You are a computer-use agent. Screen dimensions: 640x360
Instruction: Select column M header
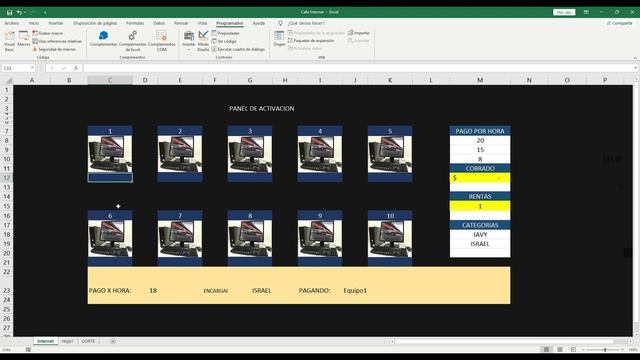point(480,80)
